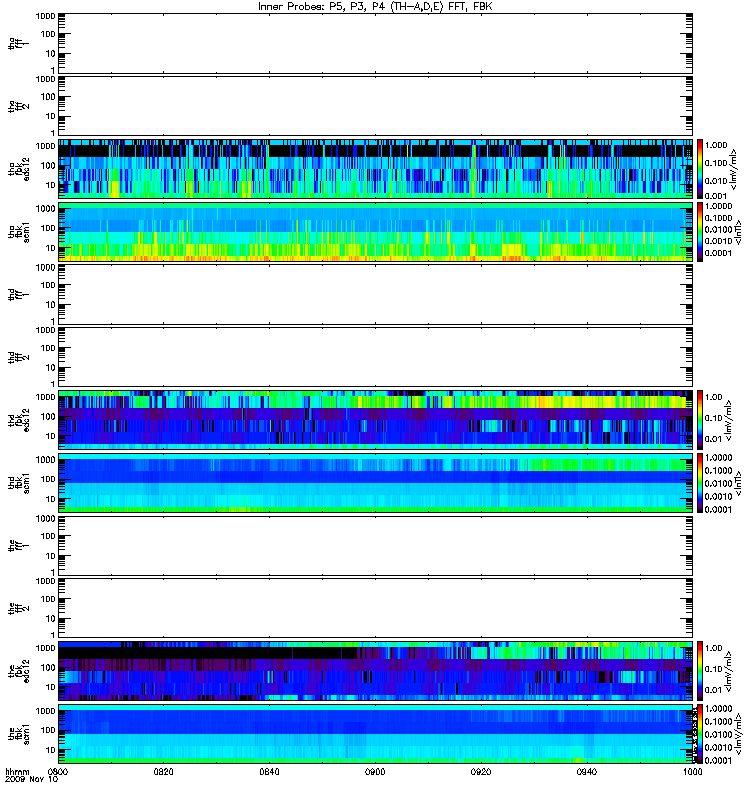The image size is (750, 800).
Task: Click the the fbk edc12 spectrogram panel
Action: point(376,671)
